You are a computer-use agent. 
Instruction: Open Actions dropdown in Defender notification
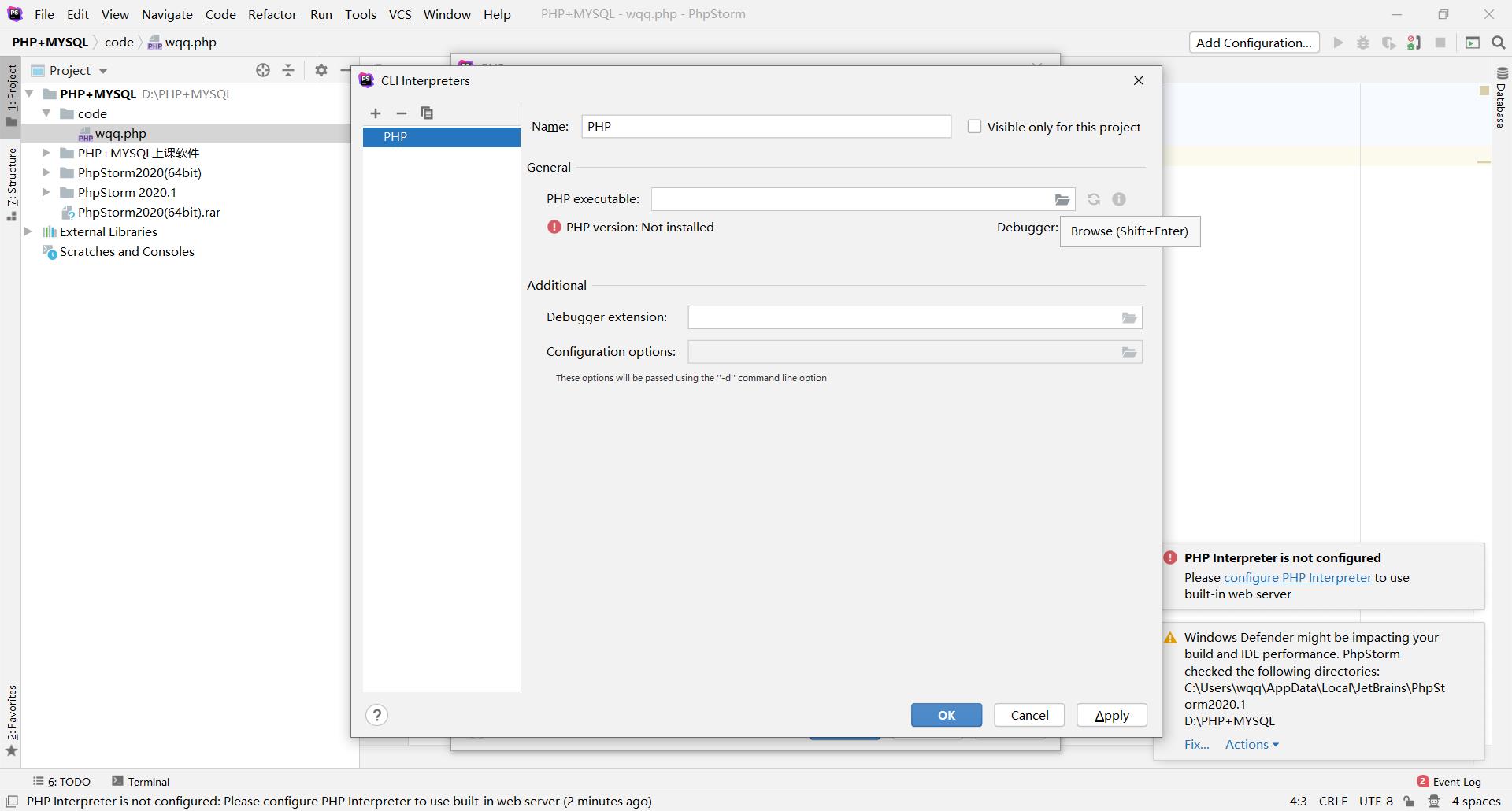pos(1252,744)
